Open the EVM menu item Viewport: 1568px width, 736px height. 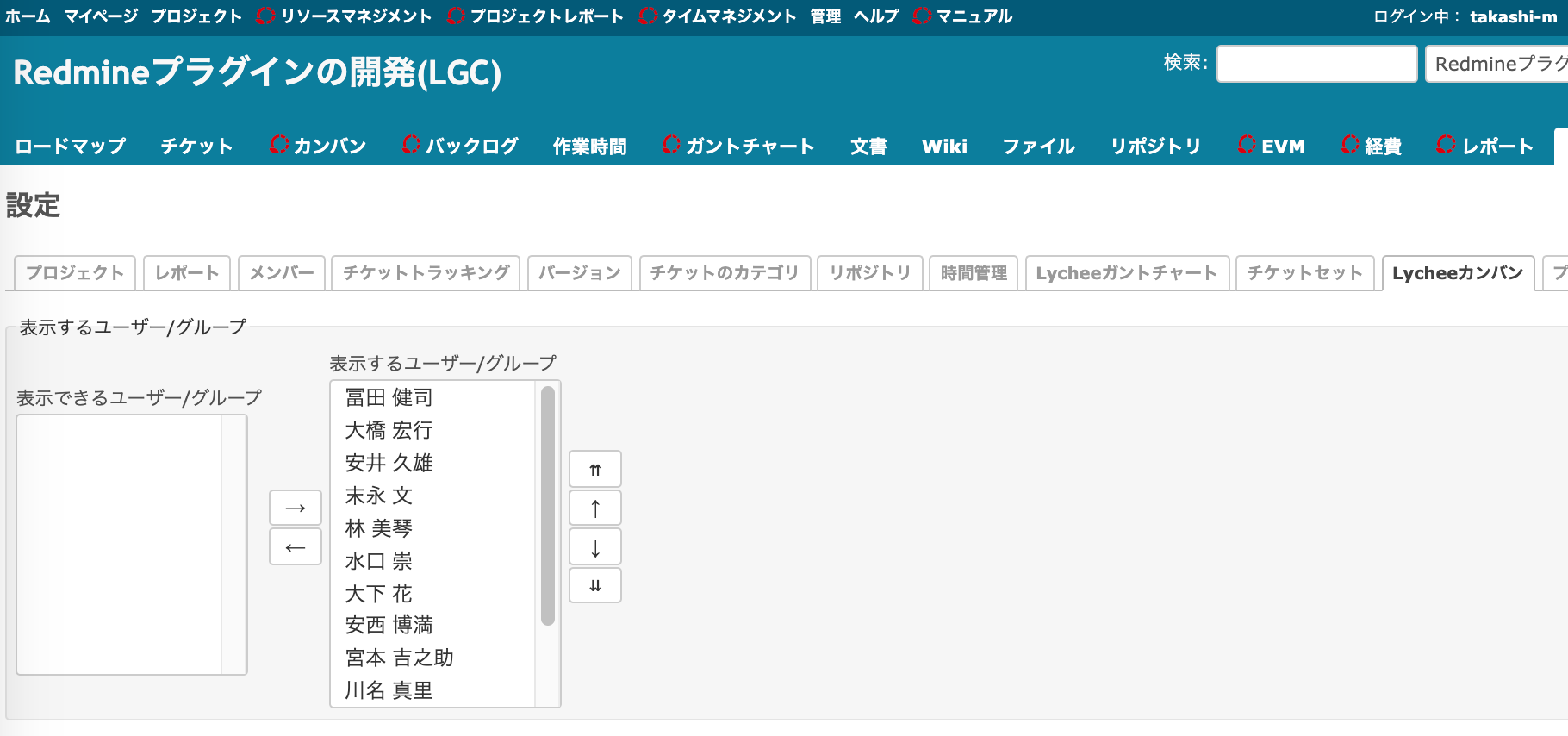pyautogui.click(x=1272, y=147)
